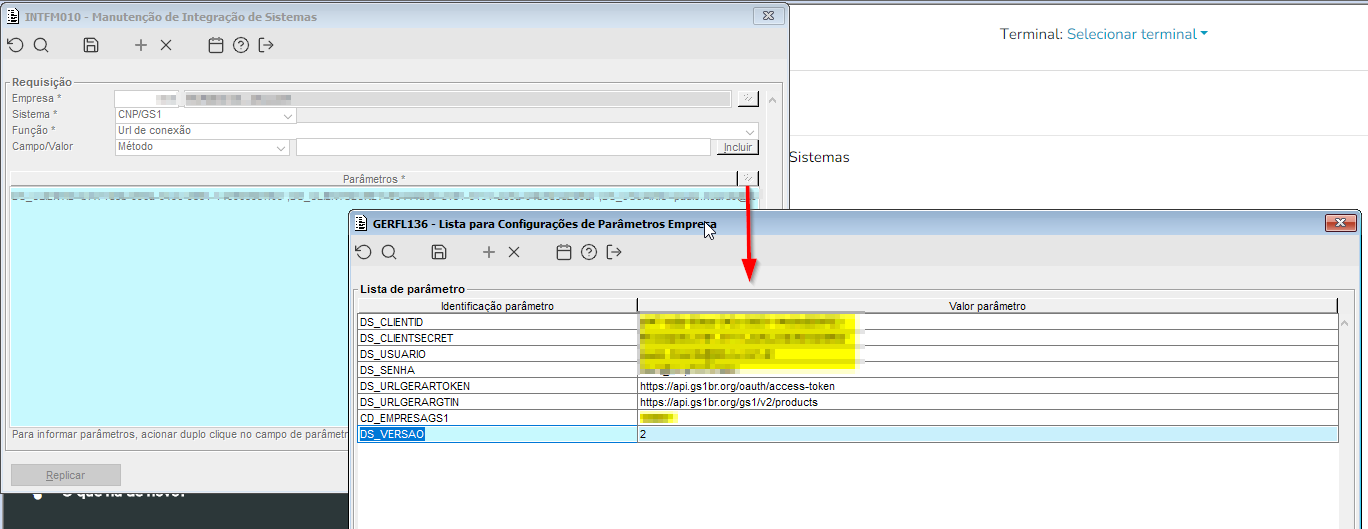This screenshot has width=1368, height=529.
Task: Open the Sistema CNP/GS1 dropdown
Action: tap(288, 115)
